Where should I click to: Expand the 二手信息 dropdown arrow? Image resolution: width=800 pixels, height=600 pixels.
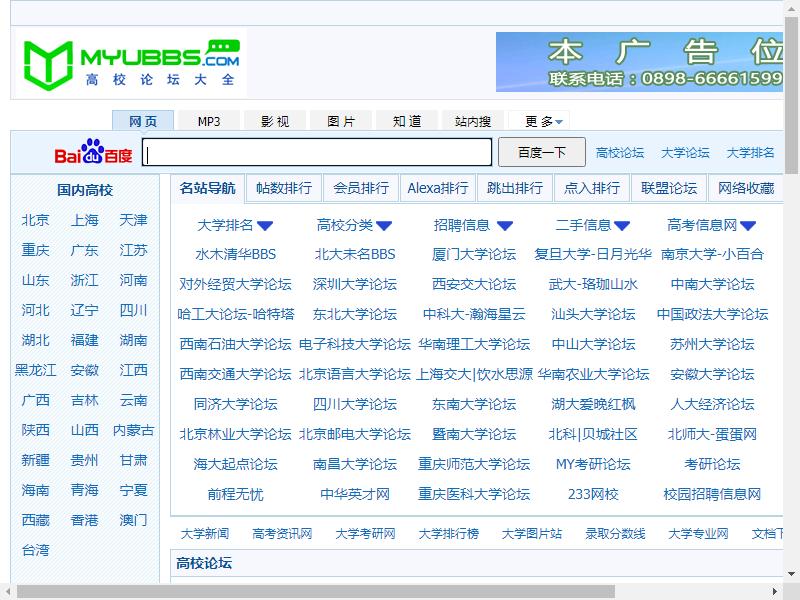[622, 226]
